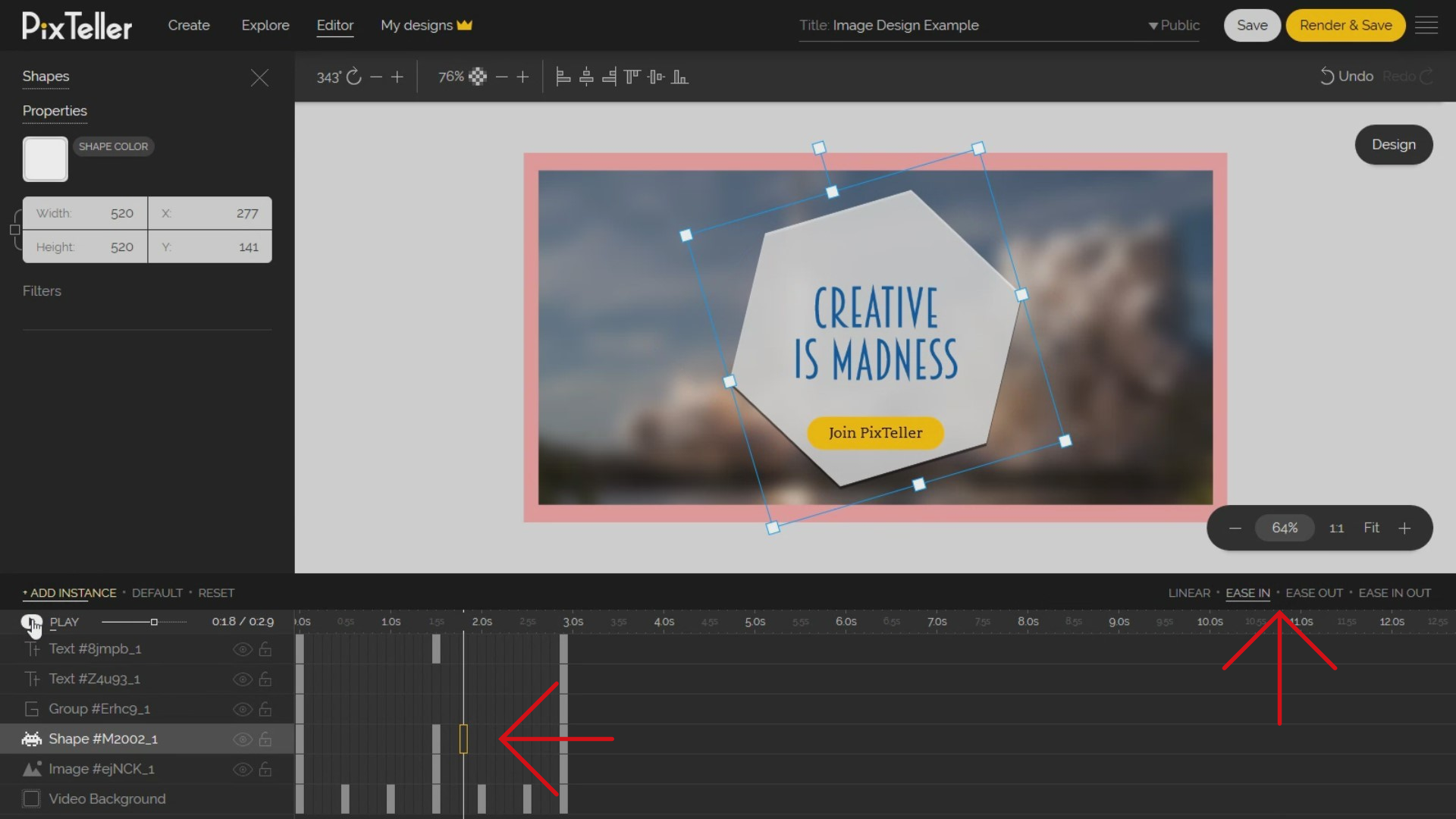
Task: Click the PixTeller logo
Action: coord(77,26)
